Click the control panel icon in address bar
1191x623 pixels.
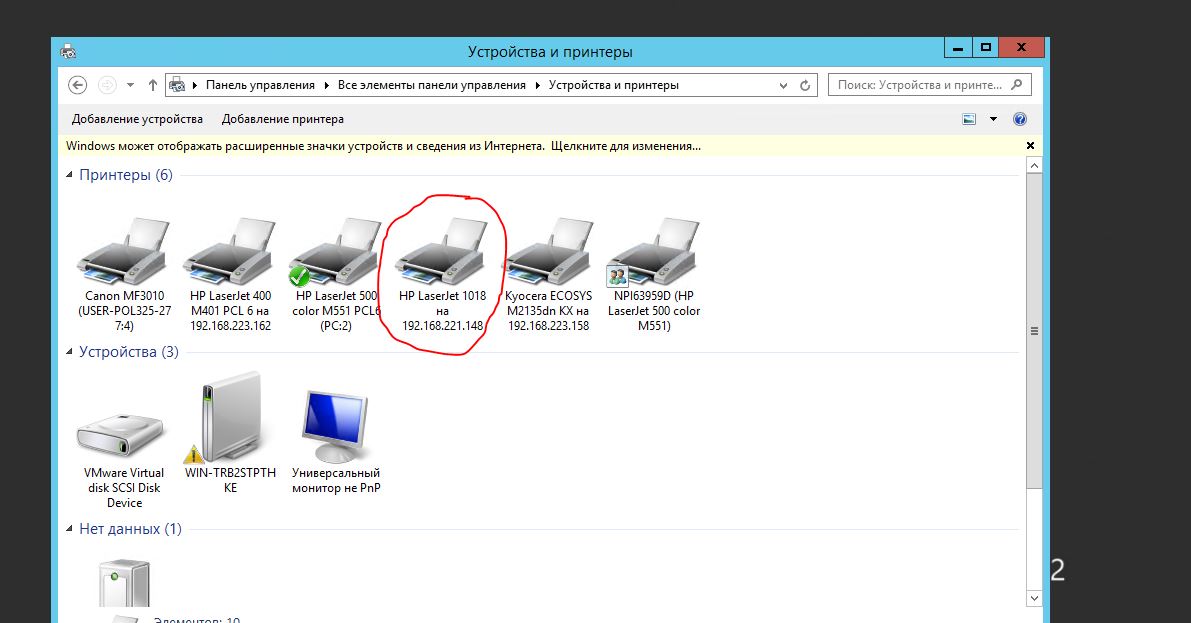pyautogui.click(x=177, y=85)
